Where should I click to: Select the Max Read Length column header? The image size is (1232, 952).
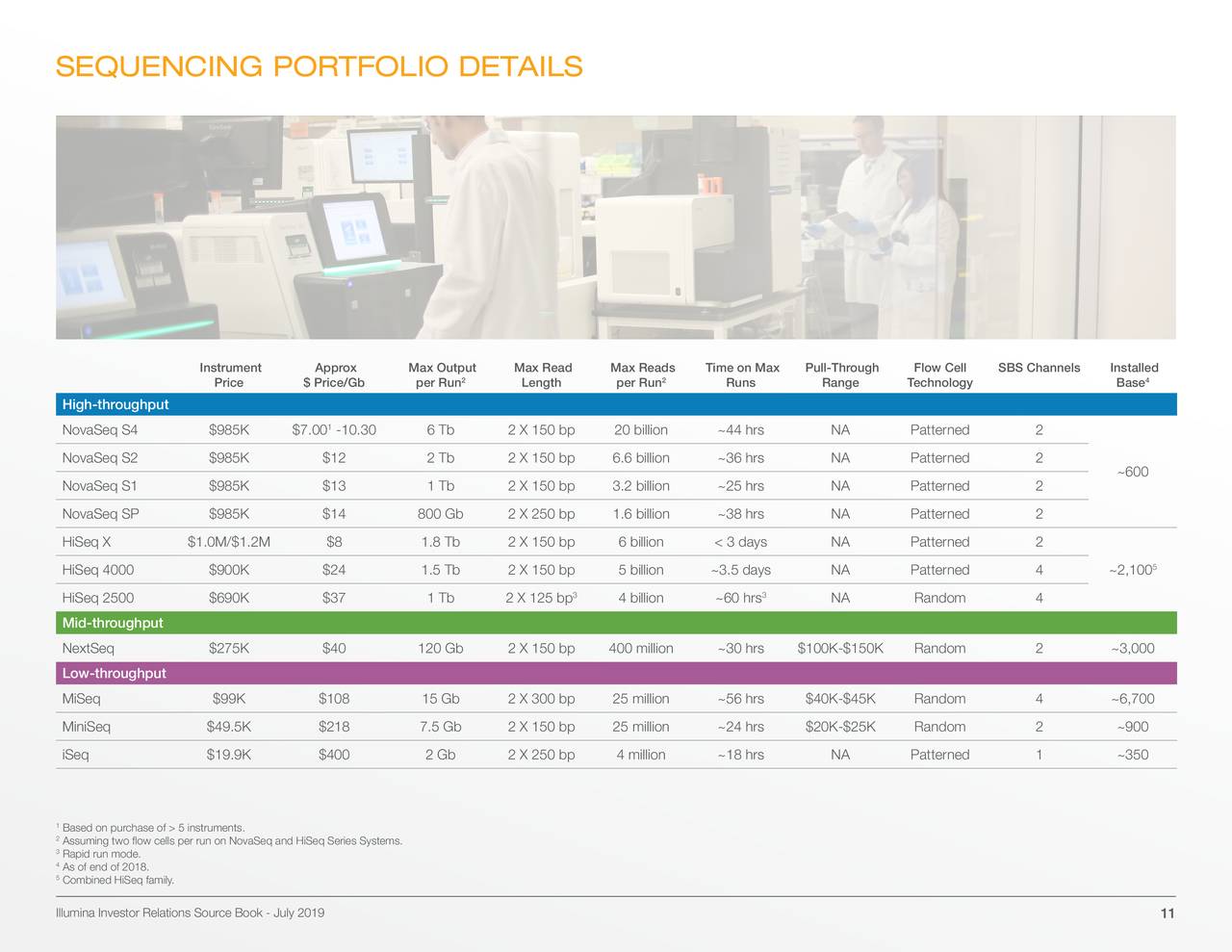tap(542, 375)
